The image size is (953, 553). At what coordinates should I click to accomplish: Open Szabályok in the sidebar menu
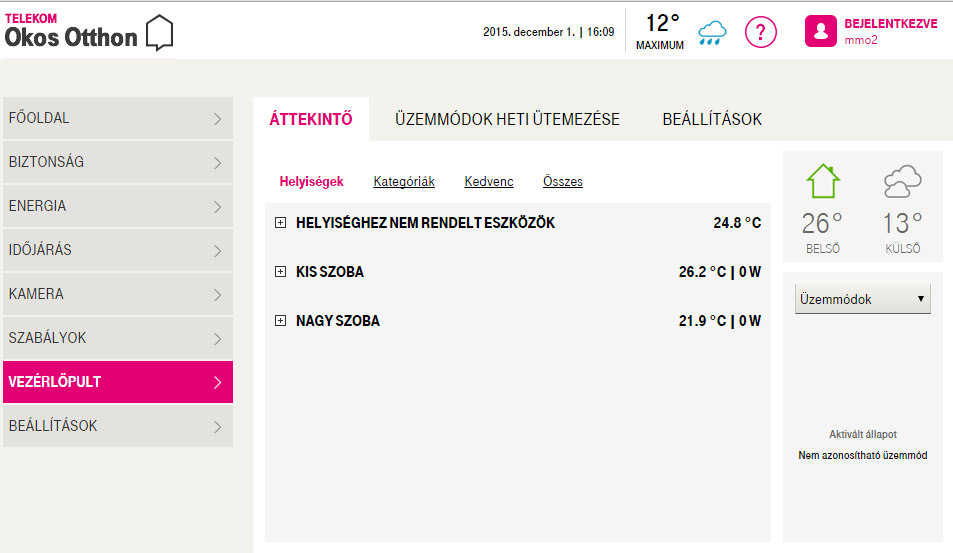click(117, 338)
